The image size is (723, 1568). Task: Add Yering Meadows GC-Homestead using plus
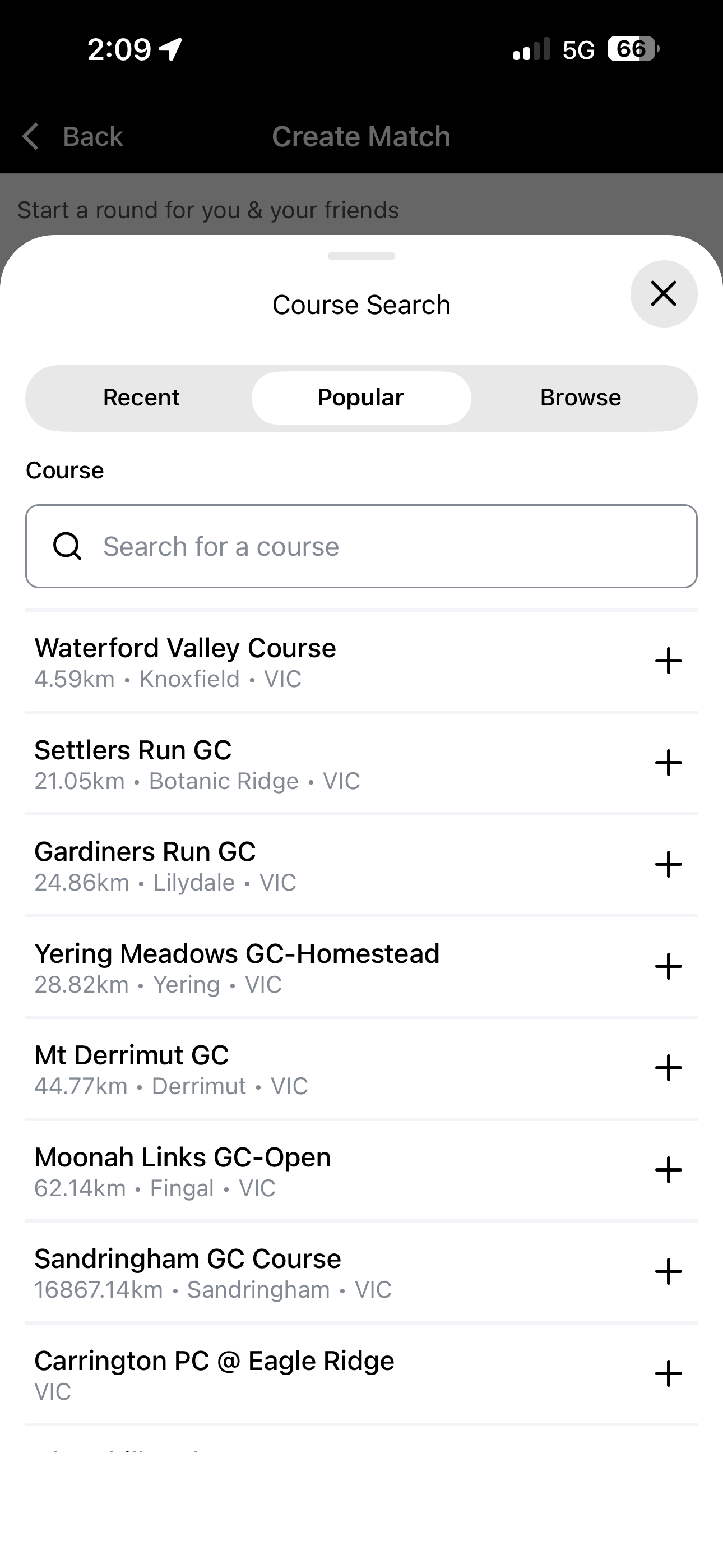(668, 967)
